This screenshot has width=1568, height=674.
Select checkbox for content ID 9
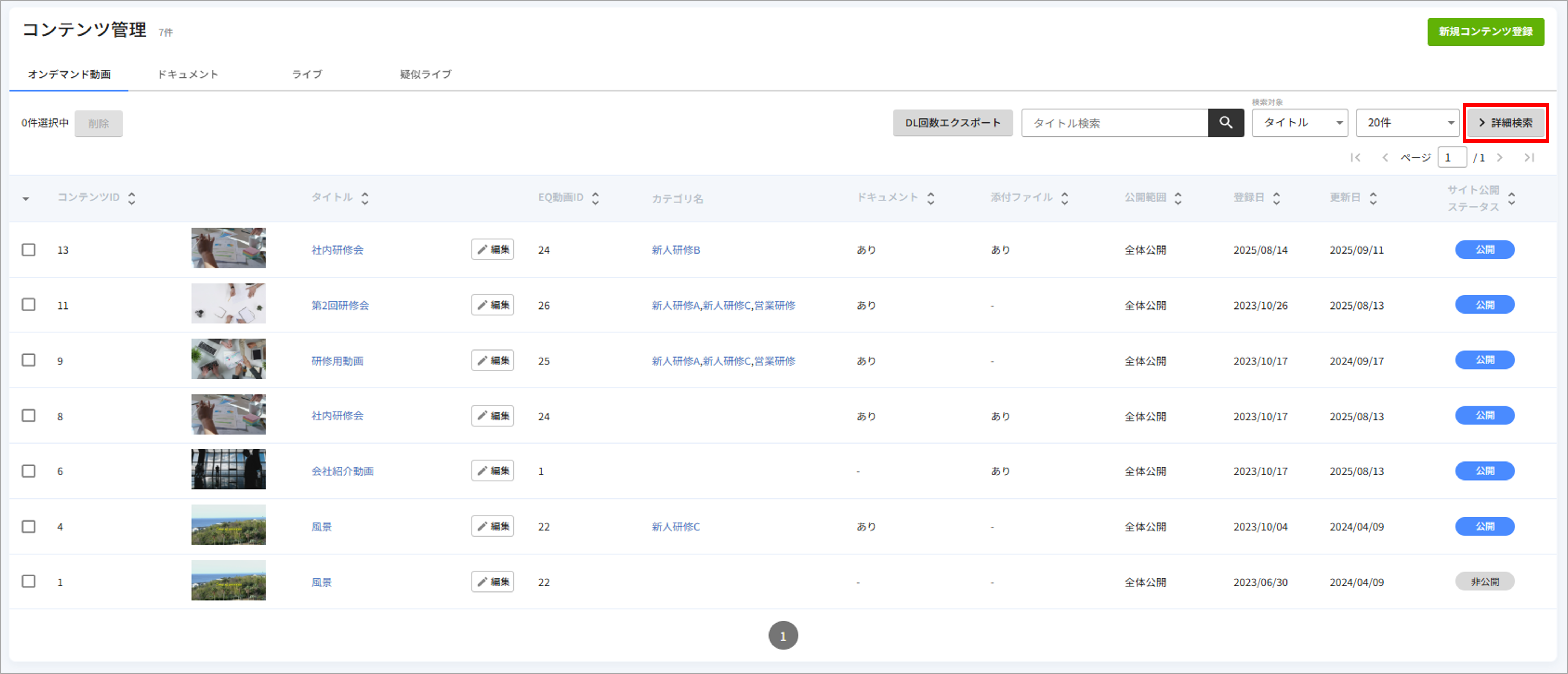(29, 360)
